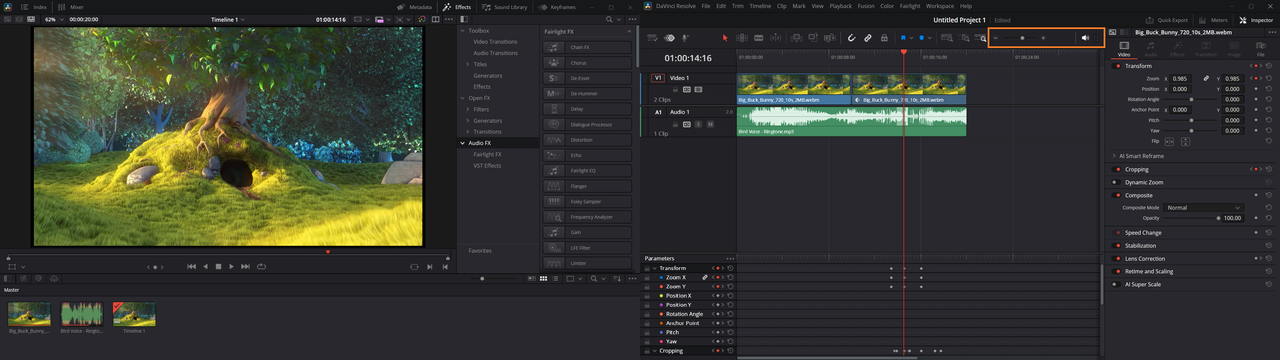Viewport: 1280px width, 360px height.
Task: Open the Workspace menu
Action: point(940,6)
